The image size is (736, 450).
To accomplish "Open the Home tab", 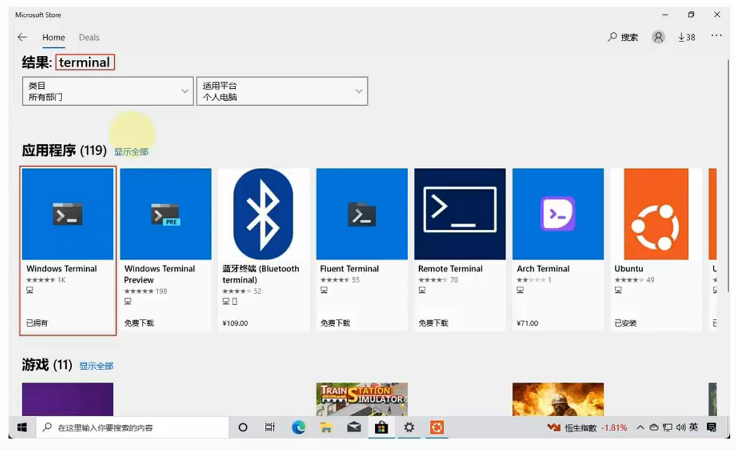I will (x=54, y=37).
